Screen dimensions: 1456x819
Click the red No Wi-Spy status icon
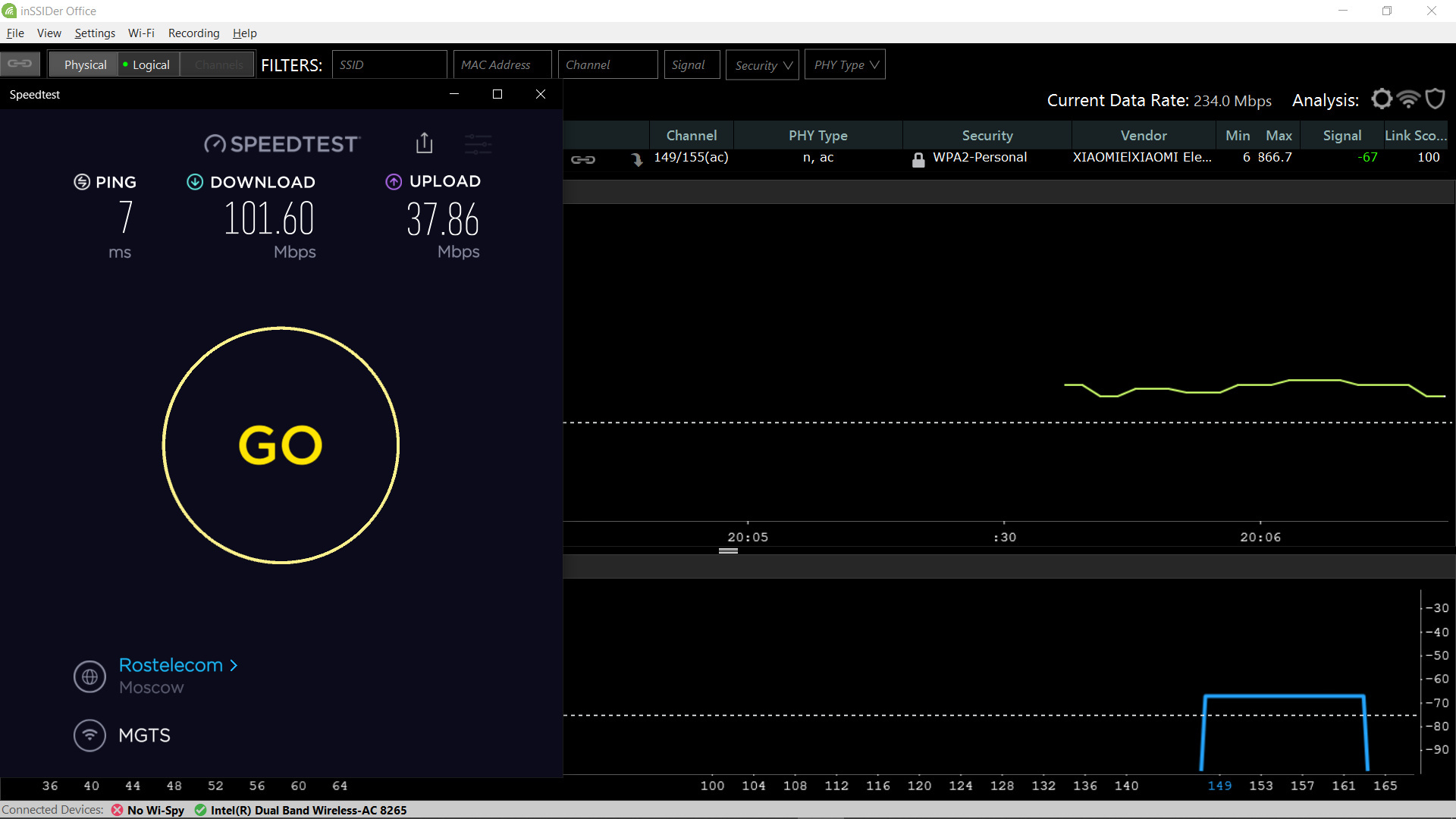118,810
